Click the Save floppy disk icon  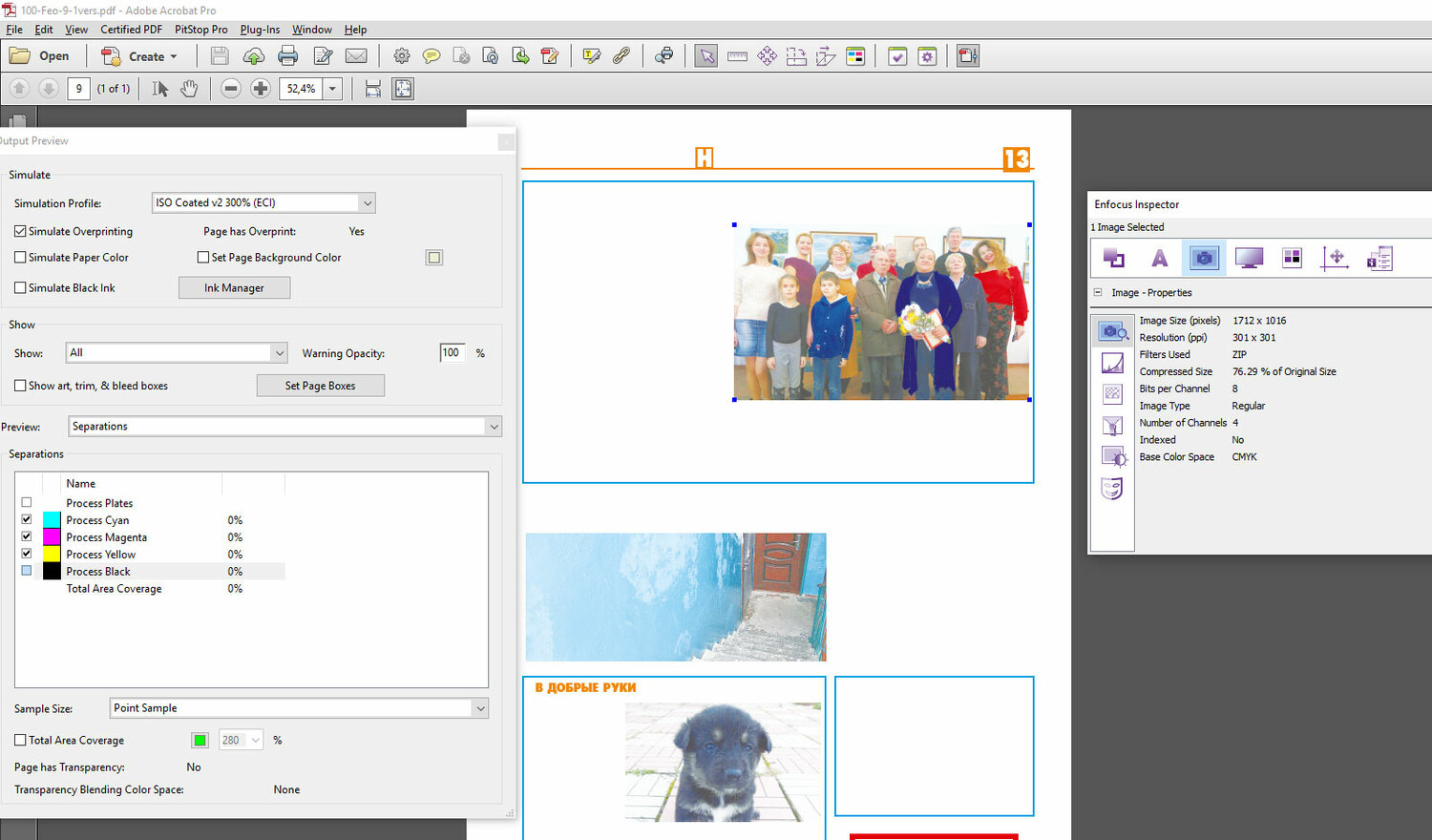(x=220, y=56)
